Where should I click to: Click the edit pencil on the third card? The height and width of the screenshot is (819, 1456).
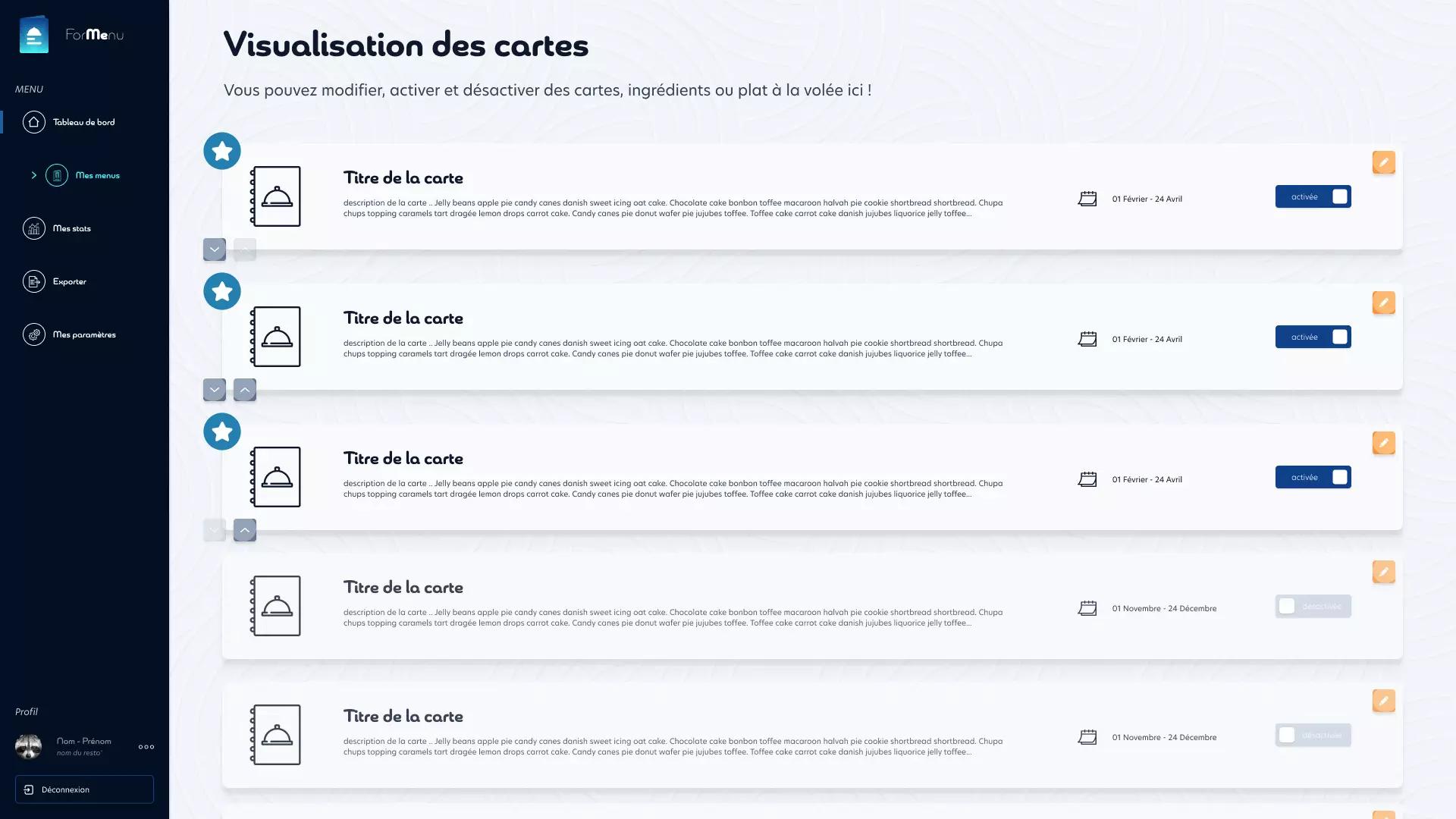point(1383,443)
